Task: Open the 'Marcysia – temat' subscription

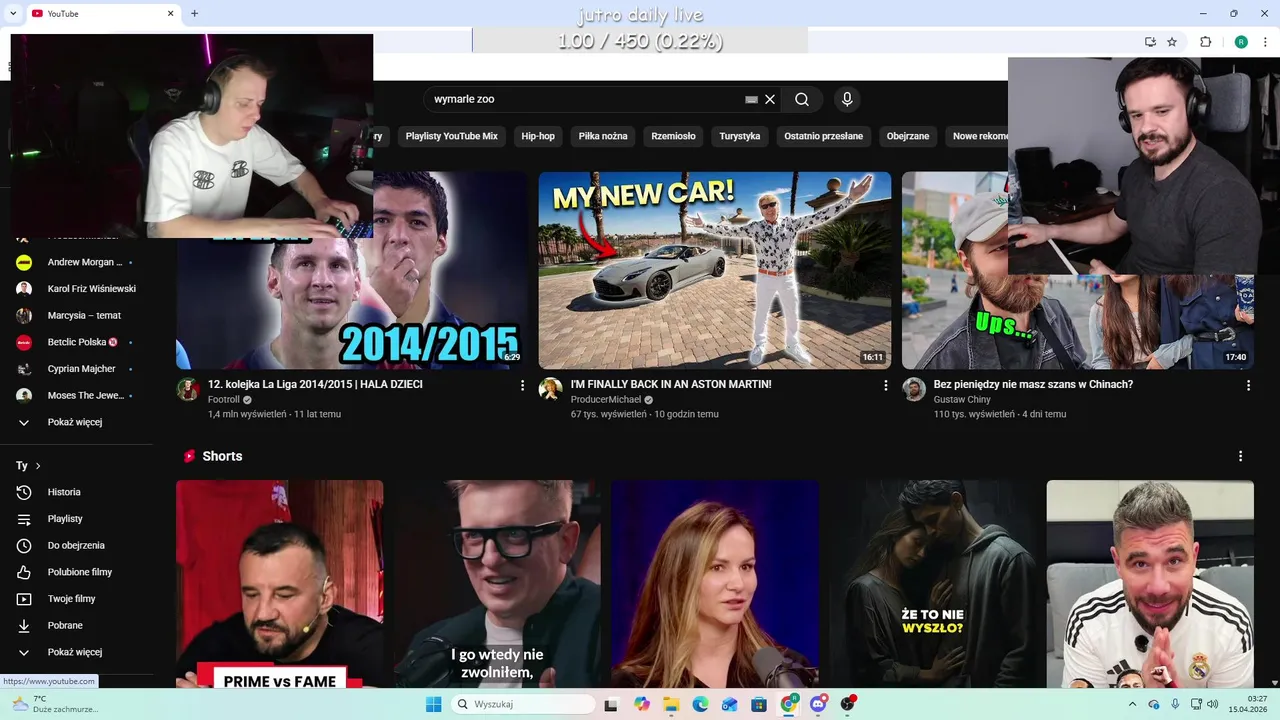Action: [76, 315]
